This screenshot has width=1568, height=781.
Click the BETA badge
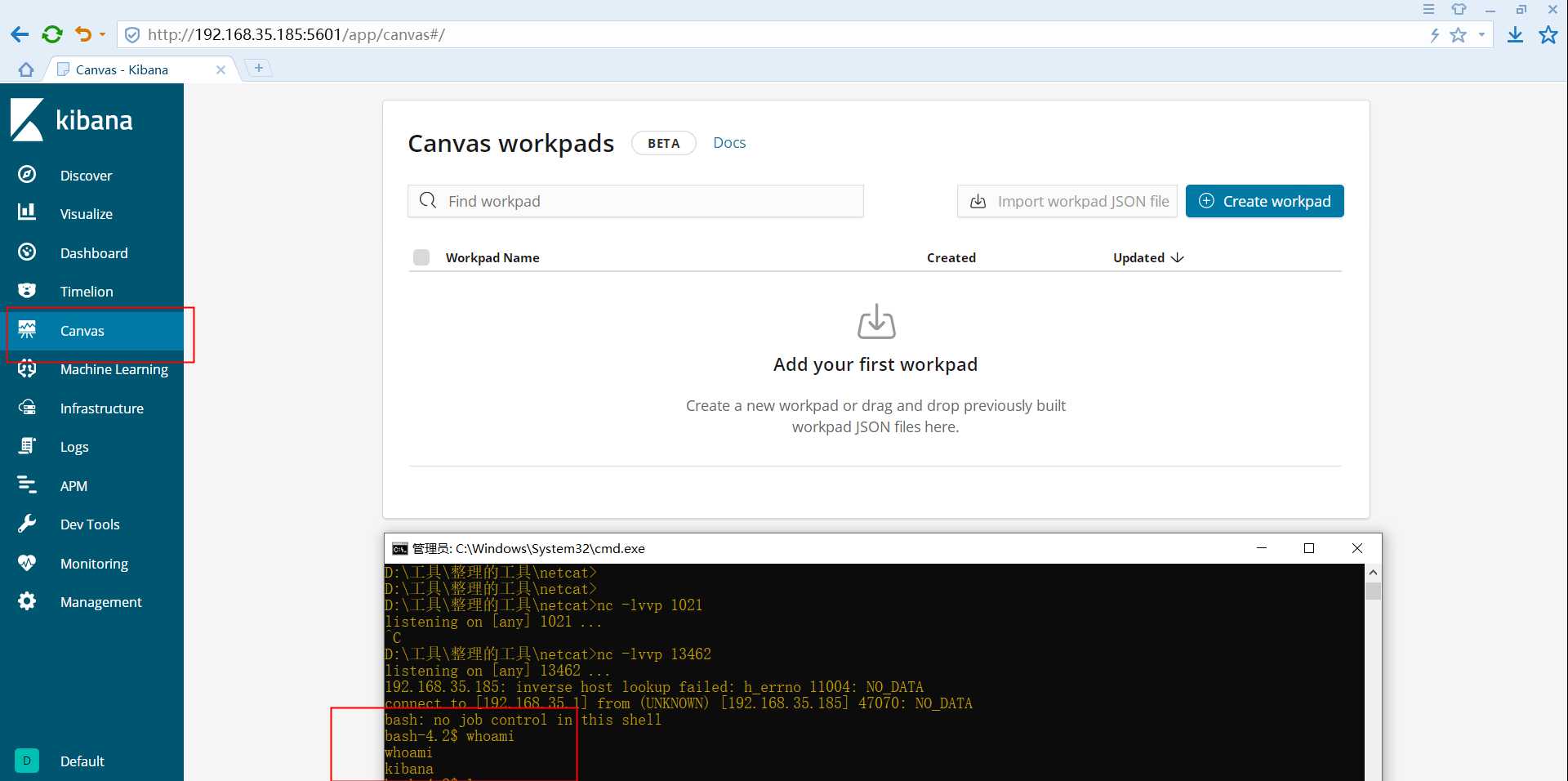pos(663,143)
